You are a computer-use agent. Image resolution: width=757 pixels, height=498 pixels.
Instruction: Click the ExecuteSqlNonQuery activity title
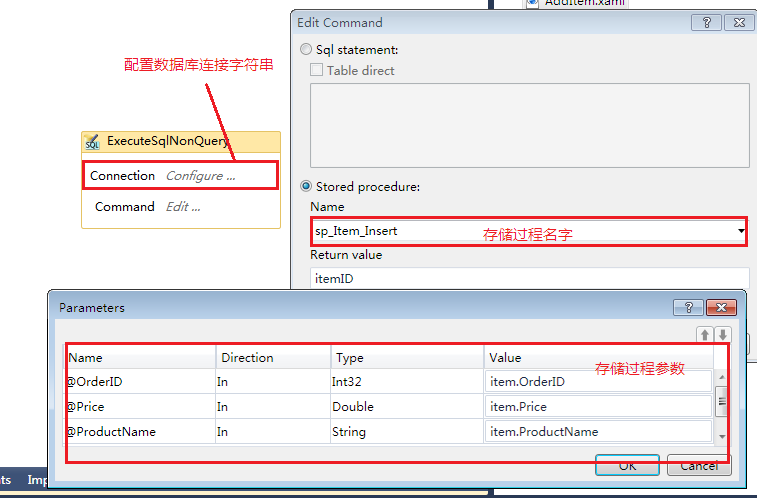click(168, 141)
